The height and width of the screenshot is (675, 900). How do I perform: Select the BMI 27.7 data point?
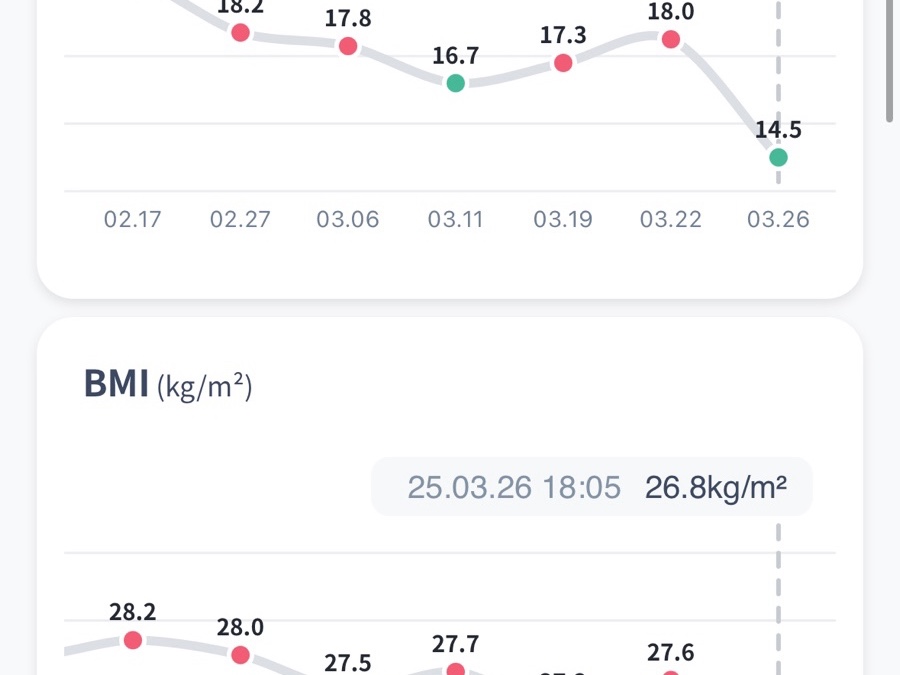point(455,670)
